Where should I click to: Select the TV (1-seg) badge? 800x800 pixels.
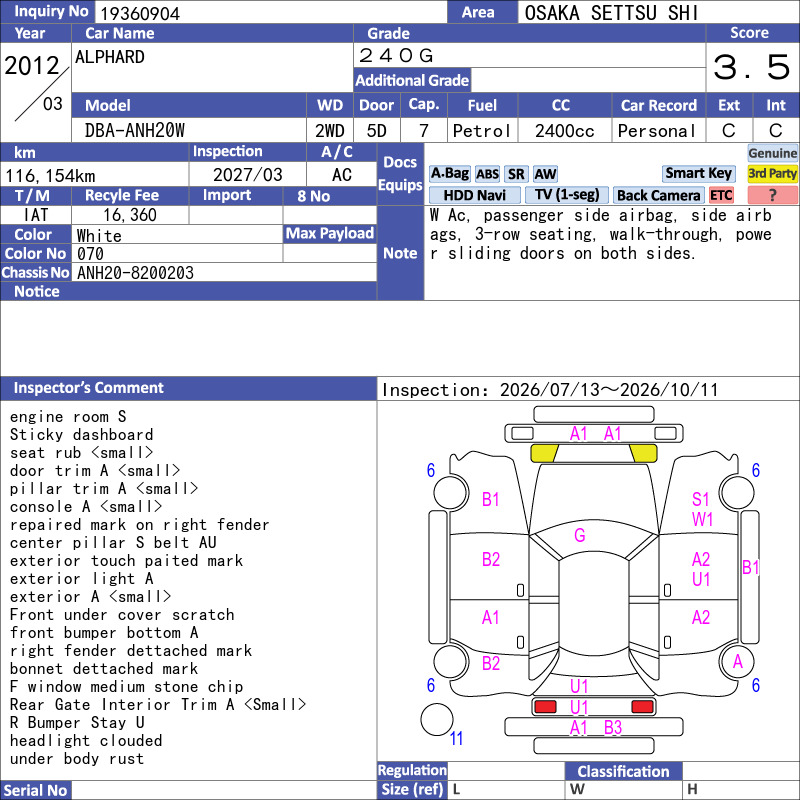[567, 195]
